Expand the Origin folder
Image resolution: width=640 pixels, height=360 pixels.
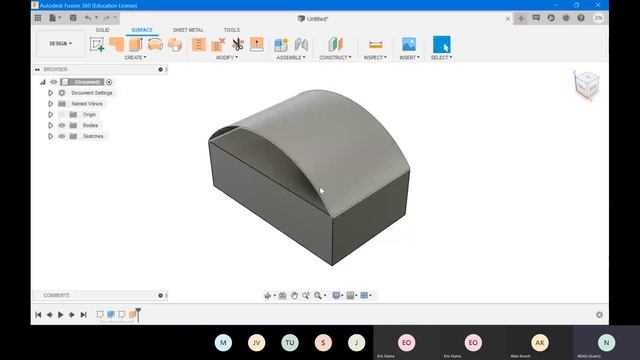pos(51,115)
